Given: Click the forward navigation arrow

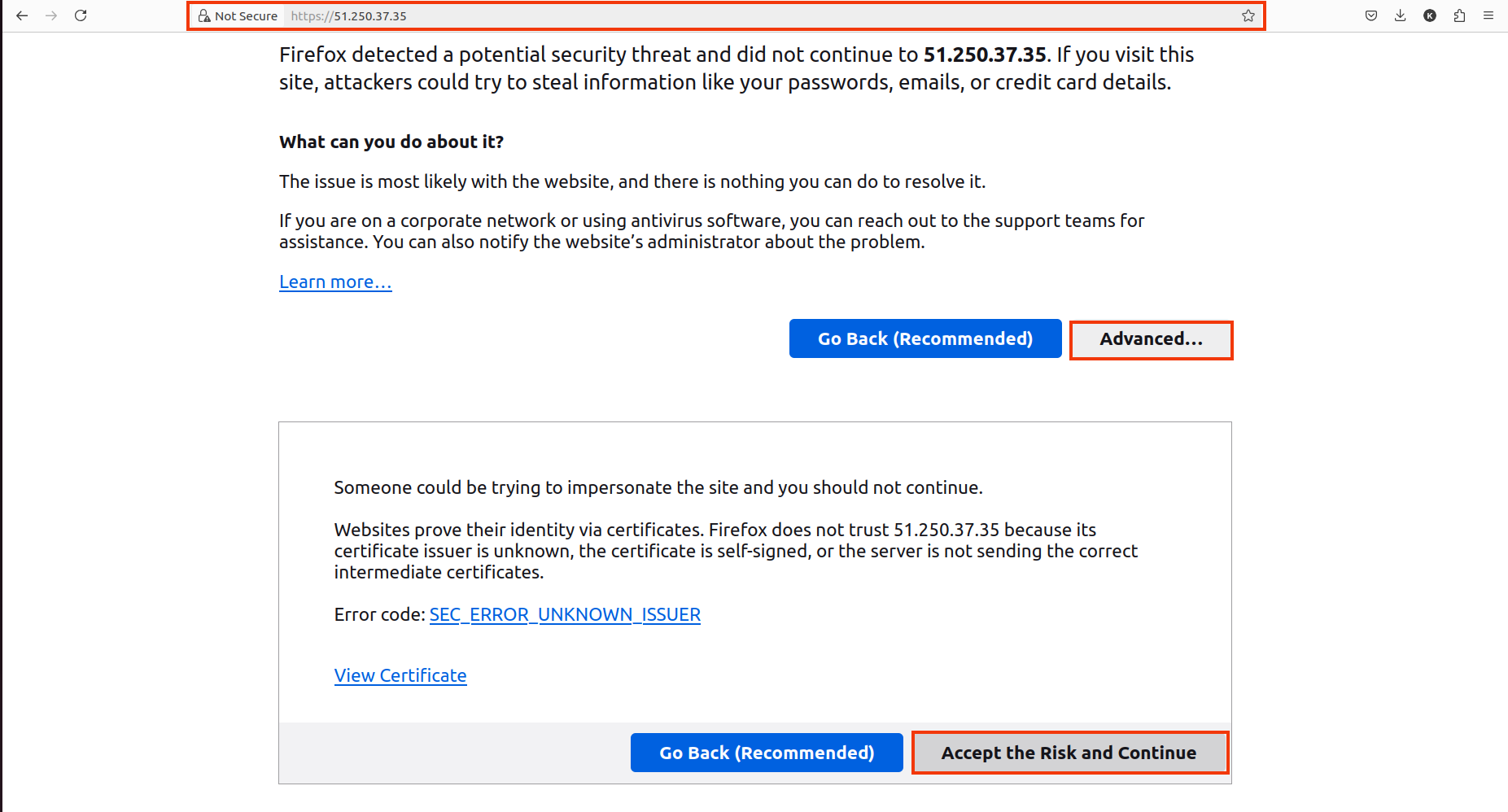Looking at the screenshot, I should pyautogui.click(x=51, y=15).
